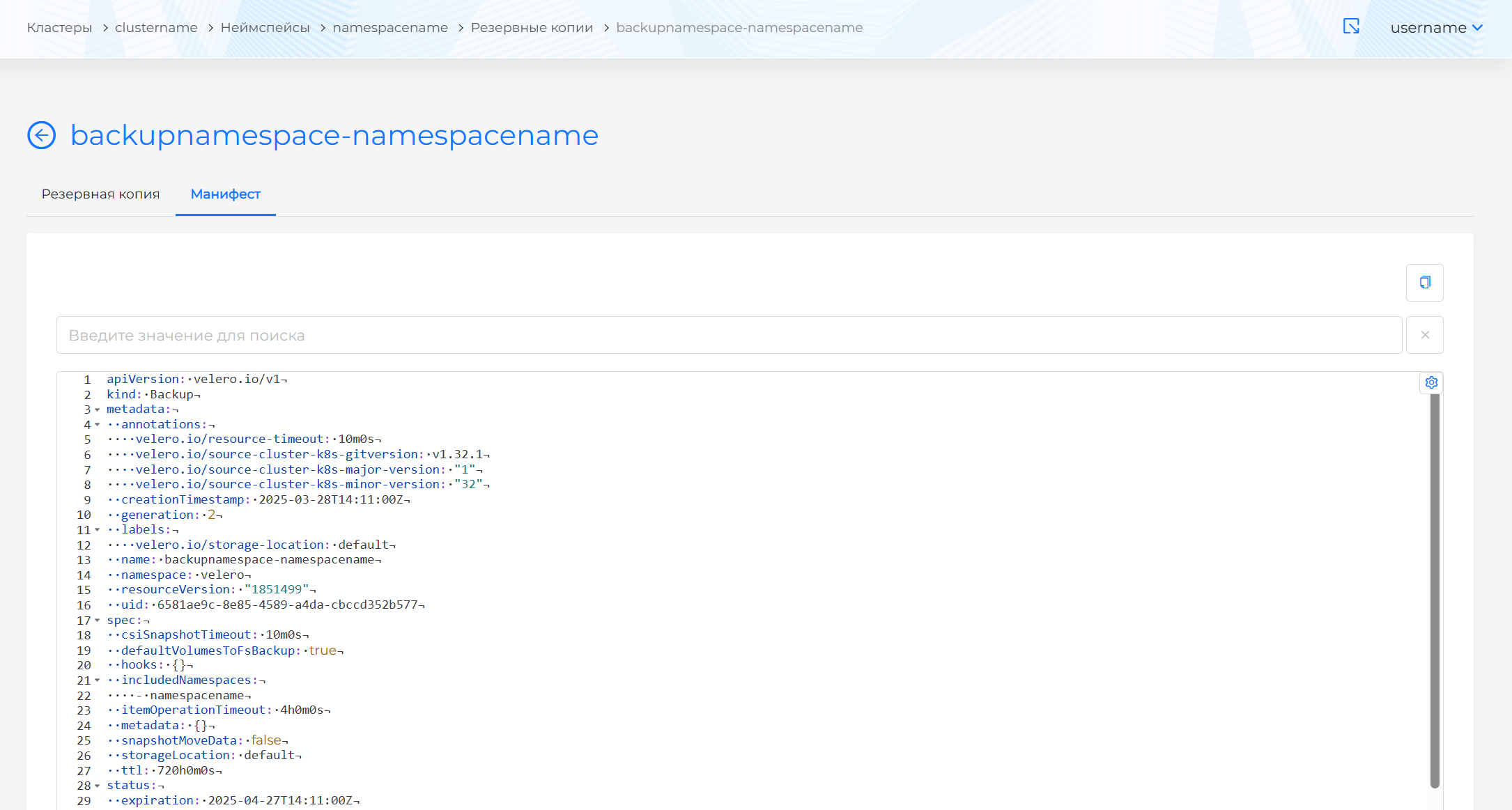Collapse the labels fold arrow
1512x810 pixels.
coord(98,530)
